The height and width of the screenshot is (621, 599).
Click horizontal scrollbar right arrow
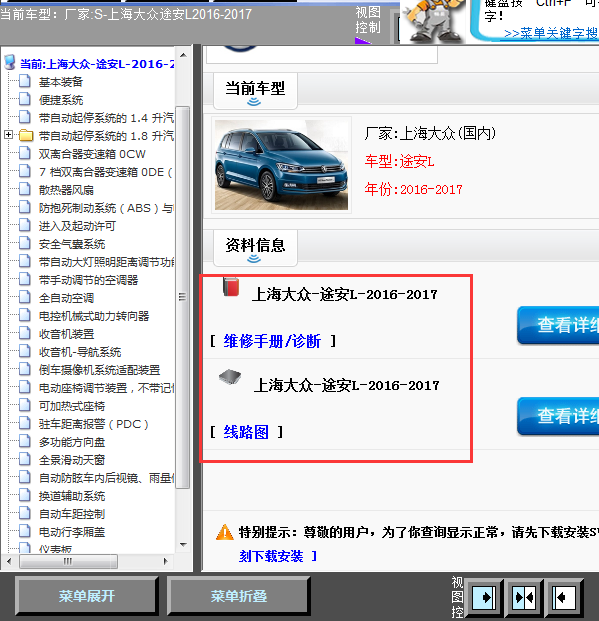[166, 561]
